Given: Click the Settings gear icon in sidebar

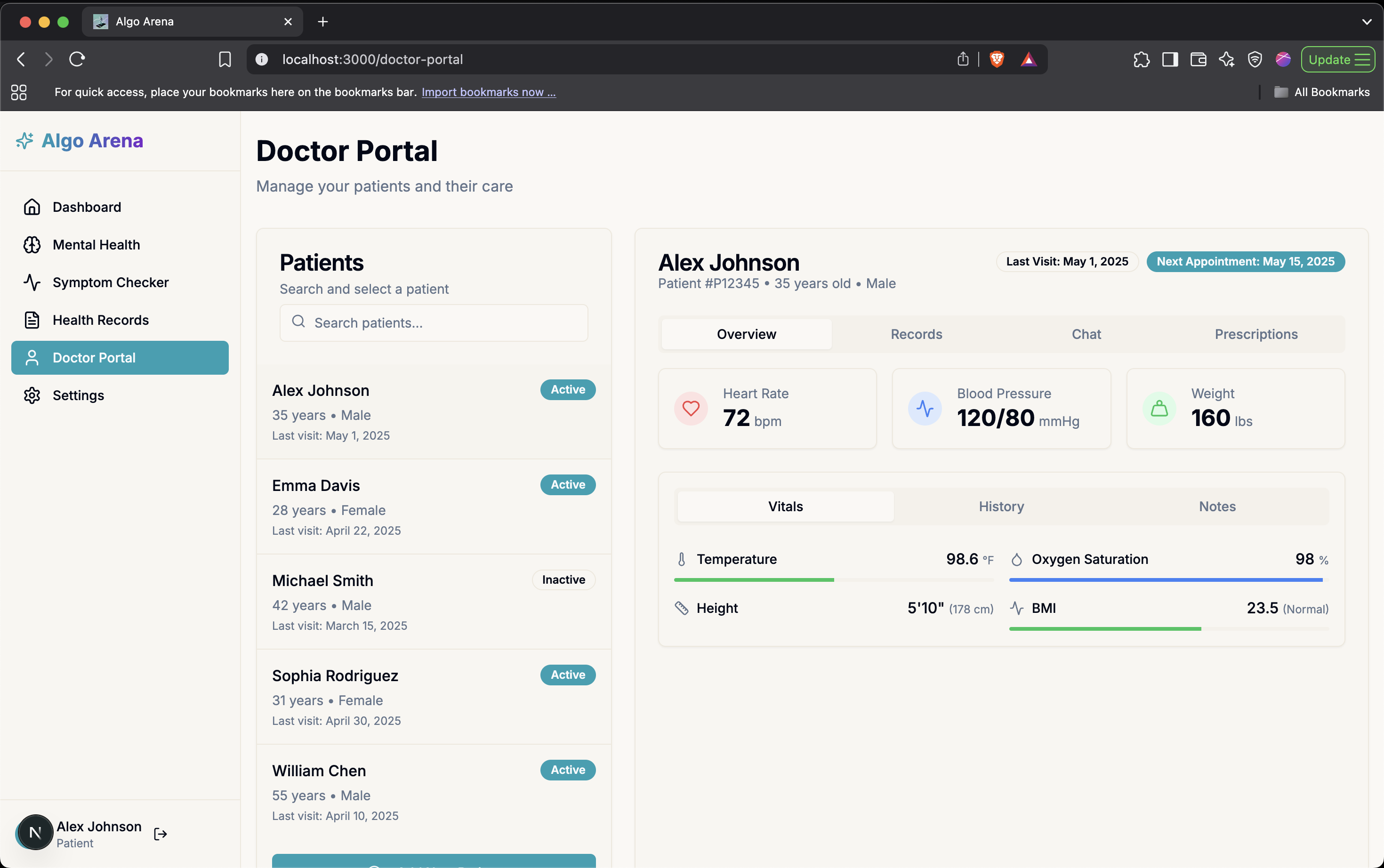Looking at the screenshot, I should (32, 395).
